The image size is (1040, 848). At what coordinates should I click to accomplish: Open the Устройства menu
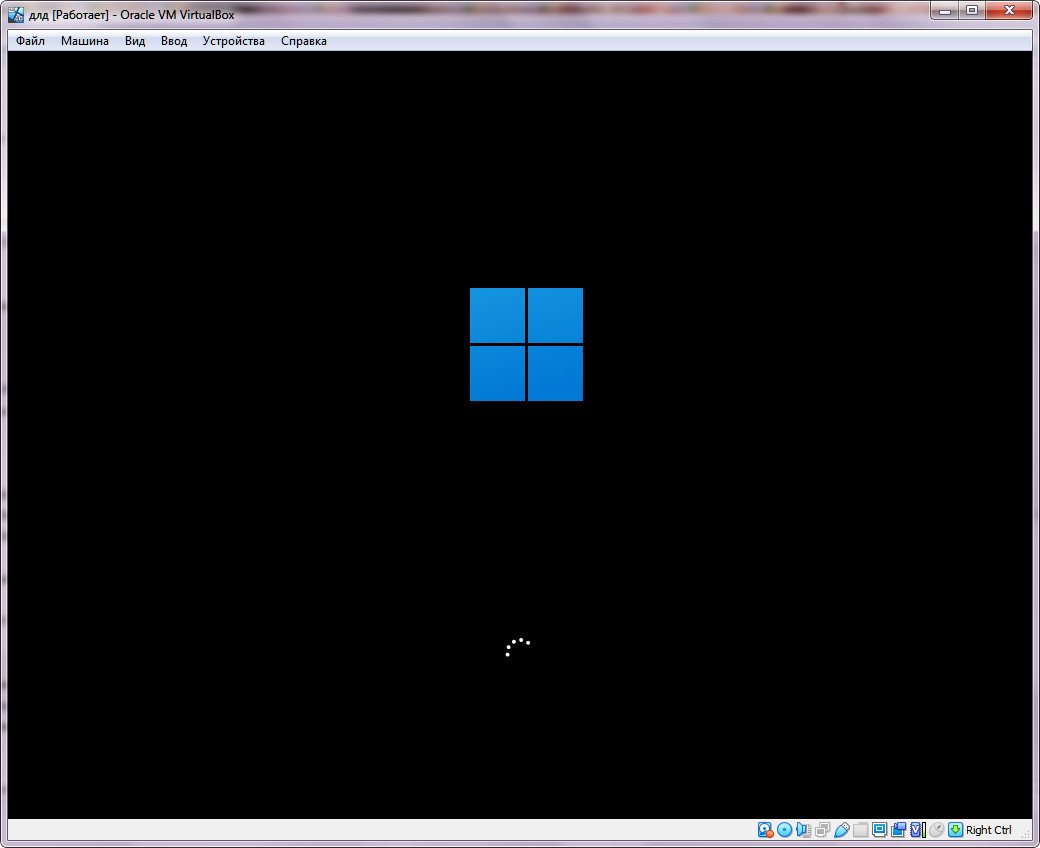[233, 40]
